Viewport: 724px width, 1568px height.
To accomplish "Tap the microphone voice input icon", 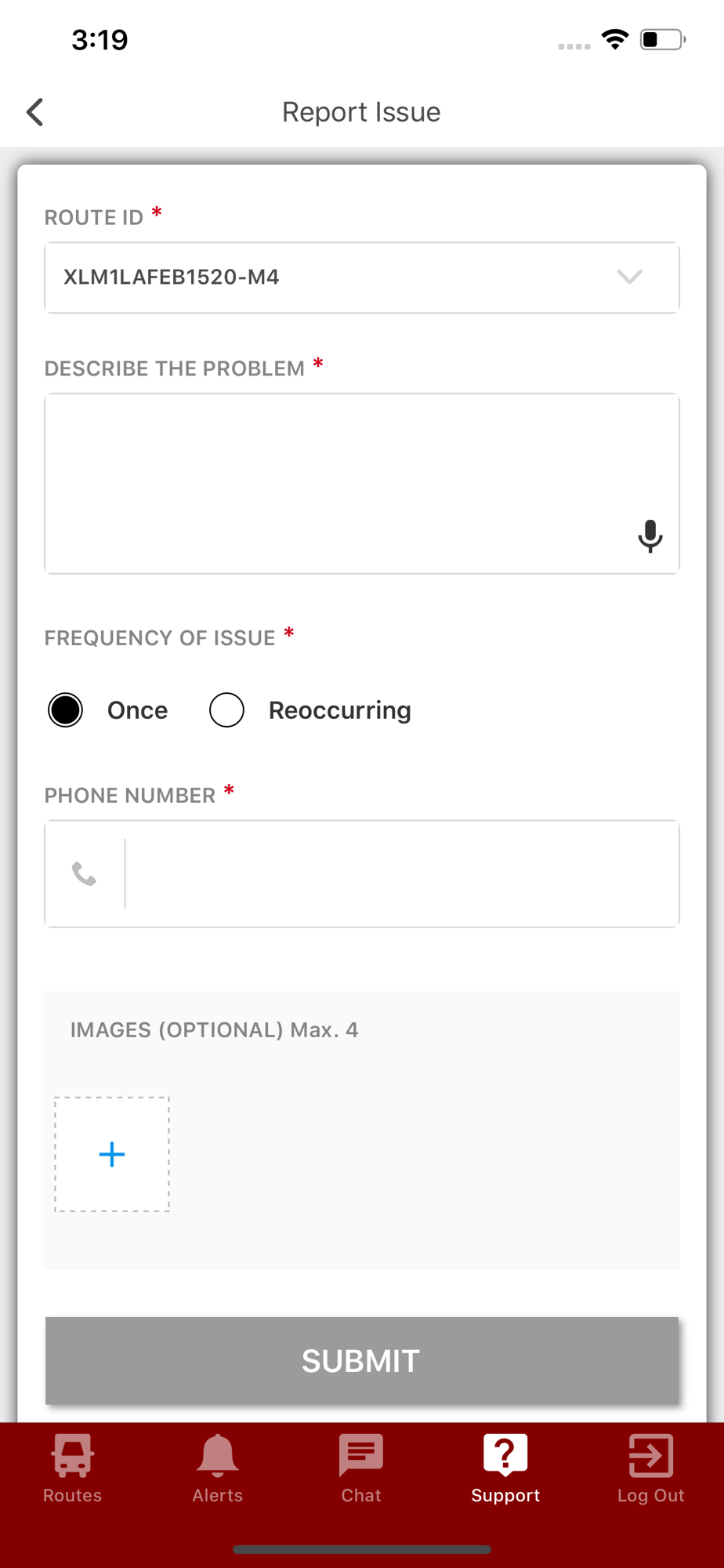I will 650,536.
